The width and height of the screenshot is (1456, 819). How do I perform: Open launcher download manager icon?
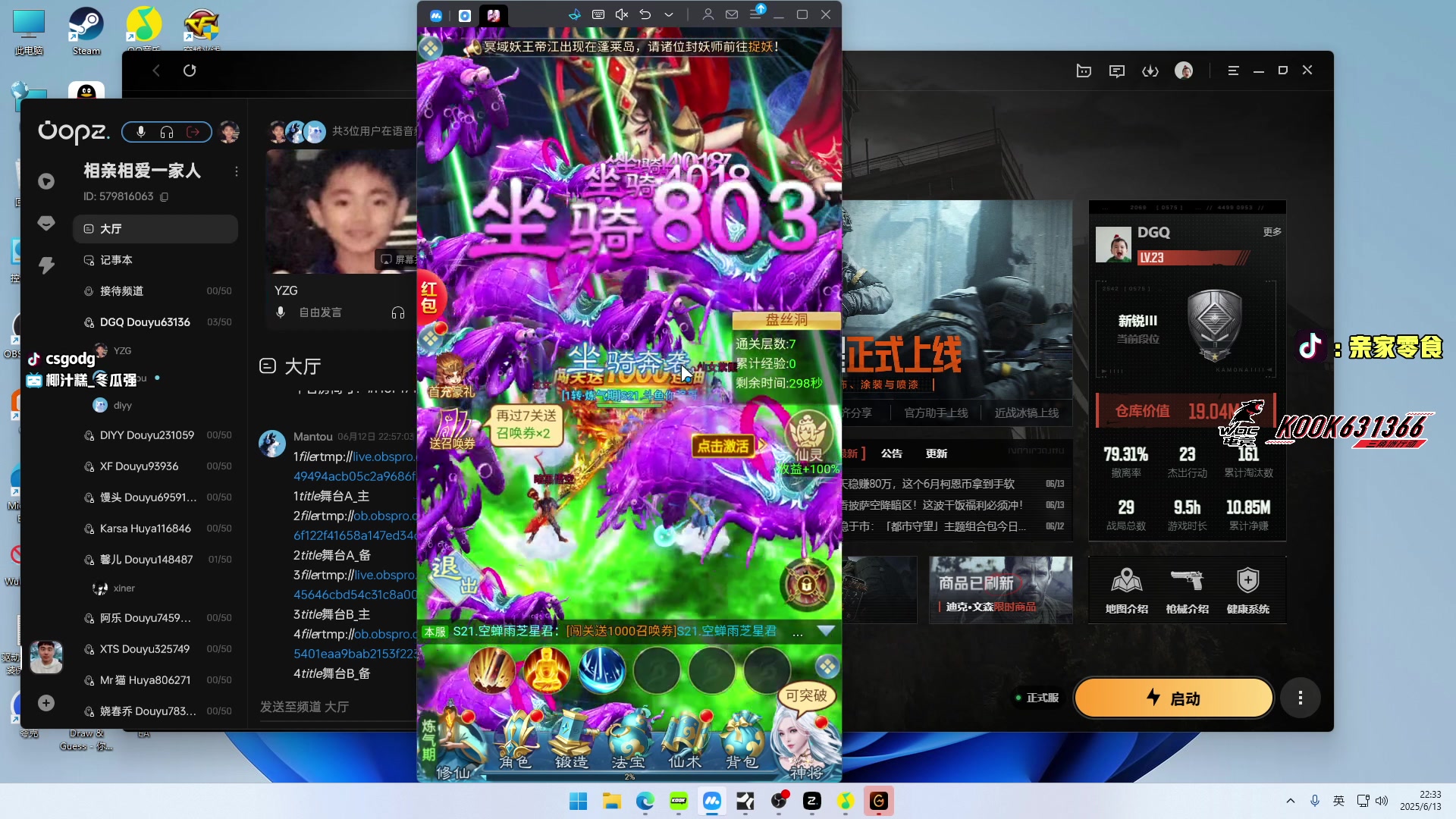click(1150, 71)
